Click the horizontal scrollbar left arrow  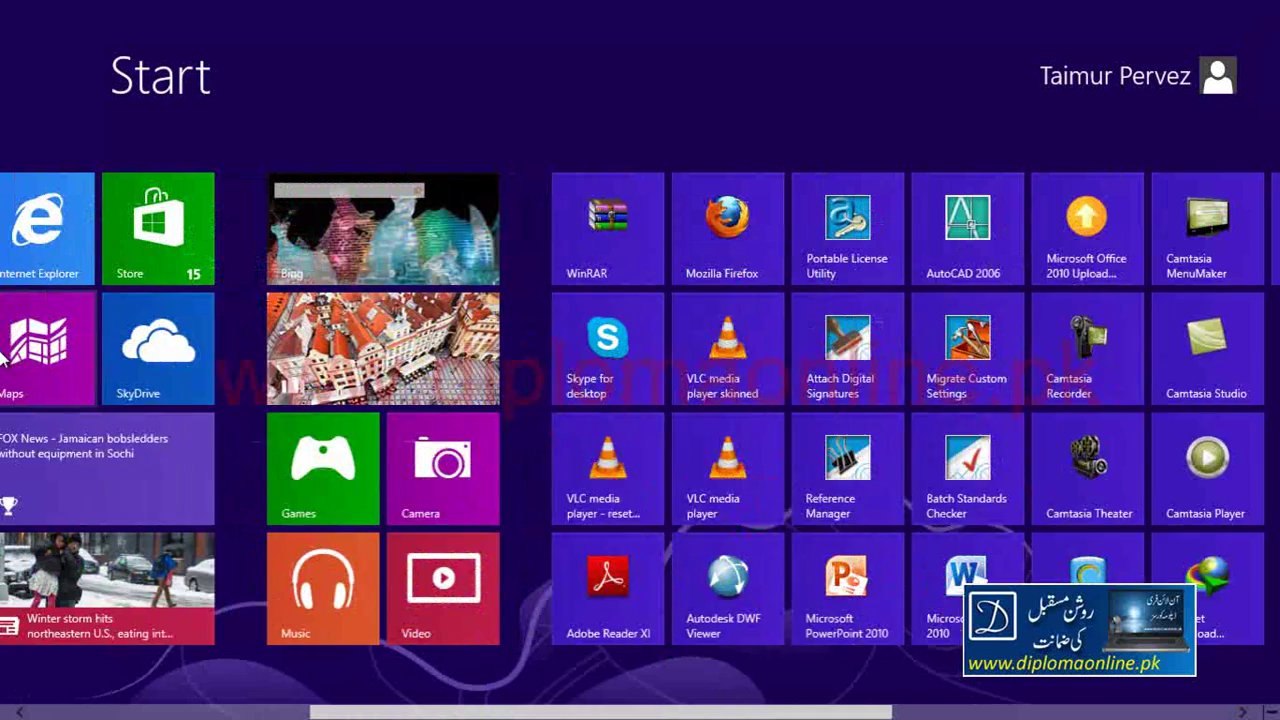[19, 712]
